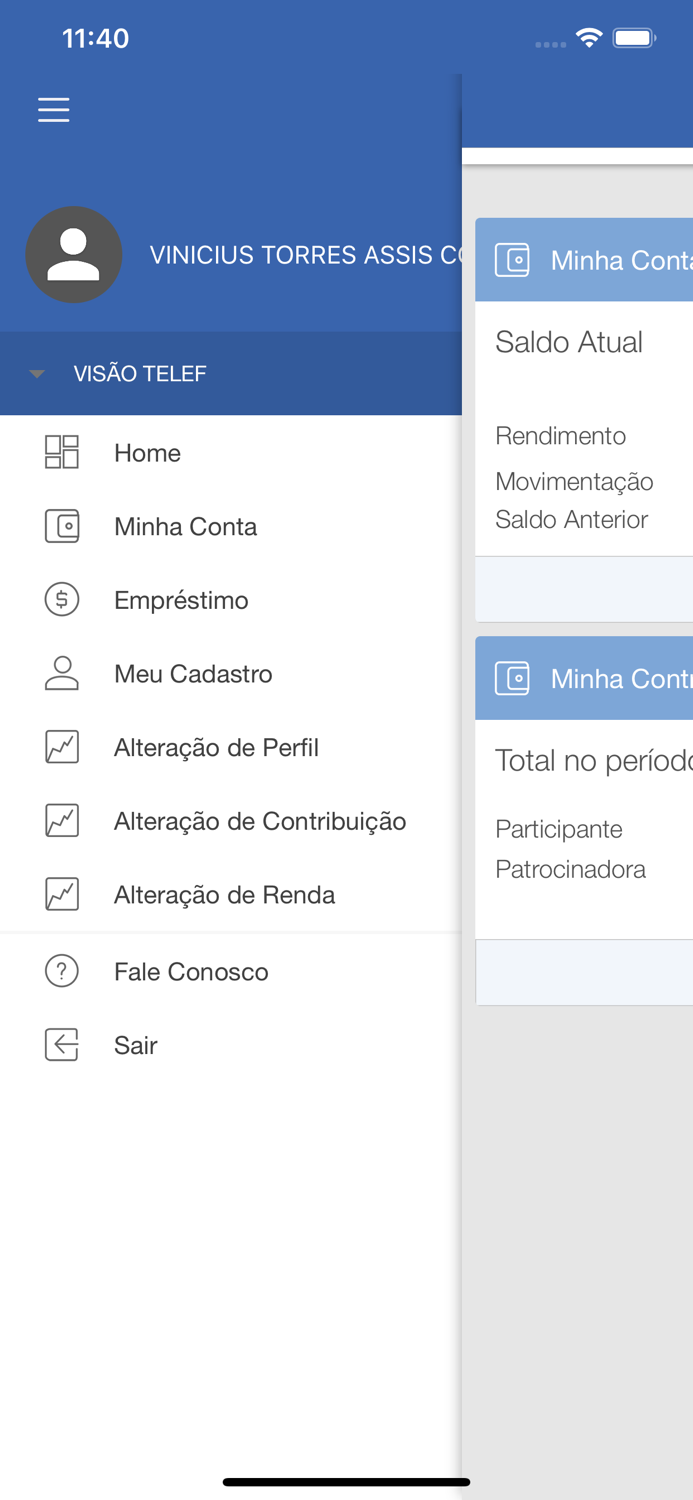Image resolution: width=693 pixels, height=1500 pixels.
Task: Click the Fale Conosco question mark icon
Action: point(61,971)
